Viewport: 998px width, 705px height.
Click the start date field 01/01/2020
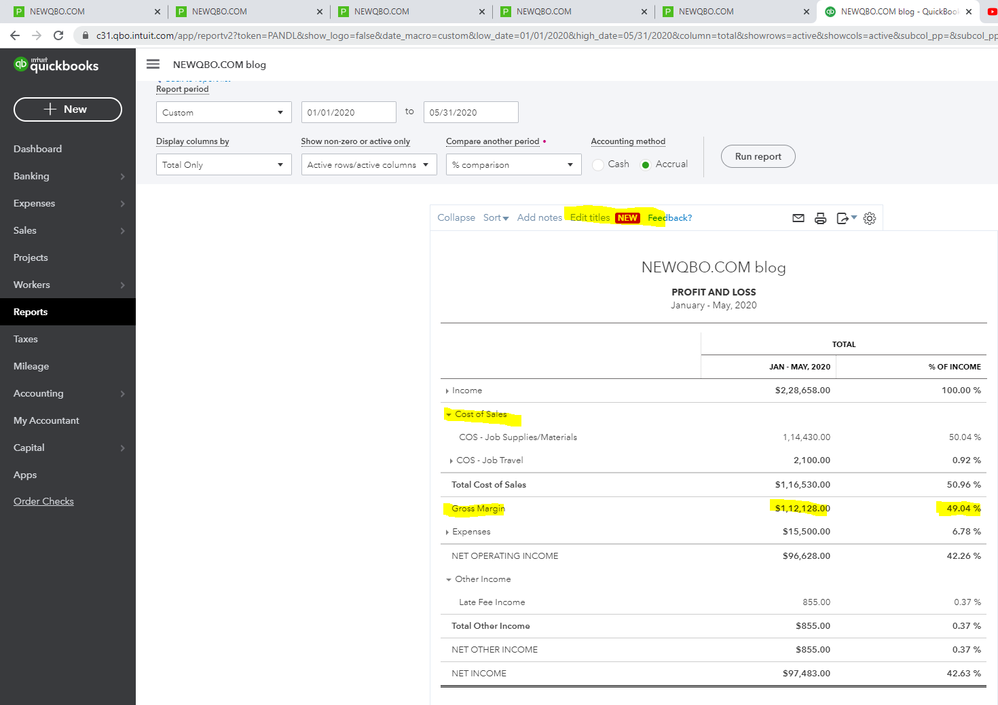[348, 113]
